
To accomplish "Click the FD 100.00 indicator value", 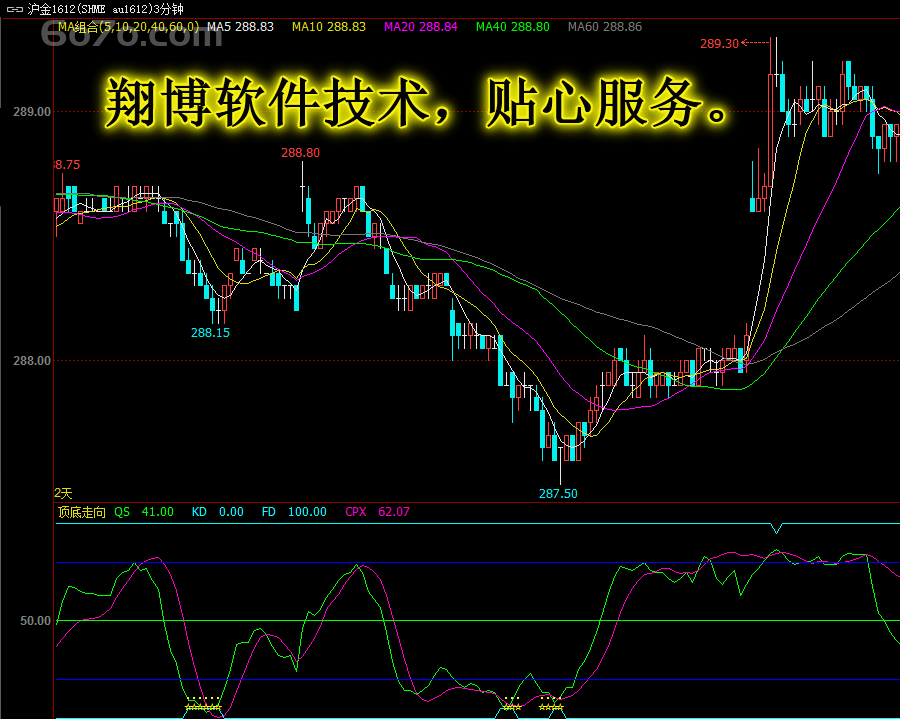I will pos(294,512).
